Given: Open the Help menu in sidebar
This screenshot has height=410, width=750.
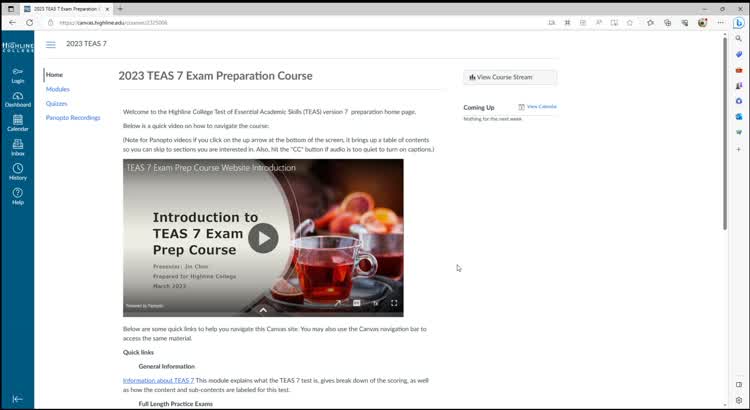Looking at the screenshot, I should click(x=18, y=197).
